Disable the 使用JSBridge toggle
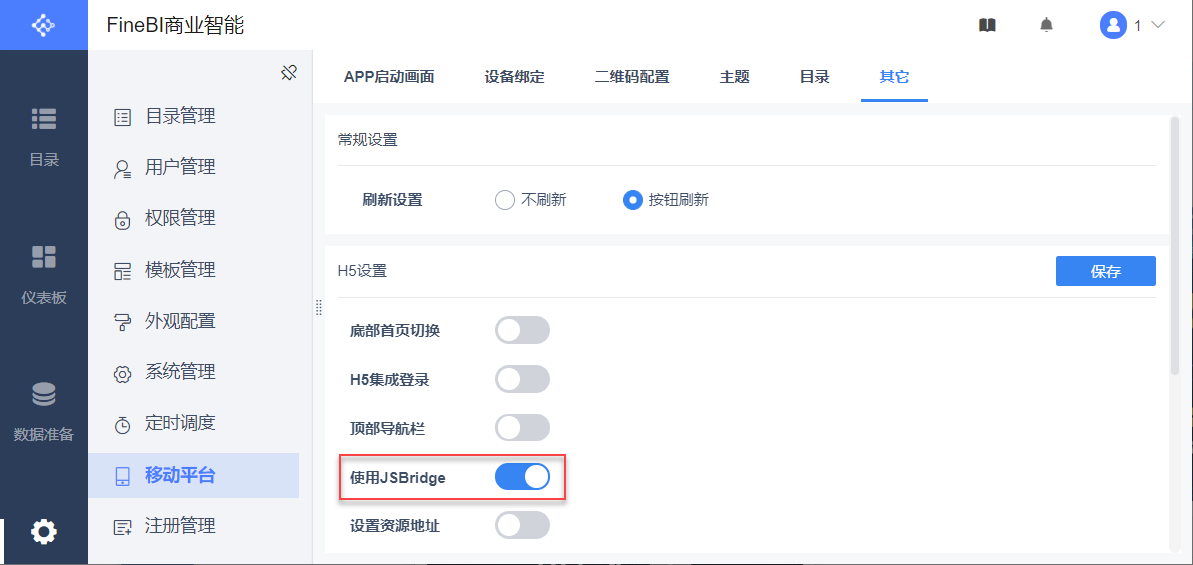Screen dimensions: 1193x565 pyautogui.click(x=522, y=477)
